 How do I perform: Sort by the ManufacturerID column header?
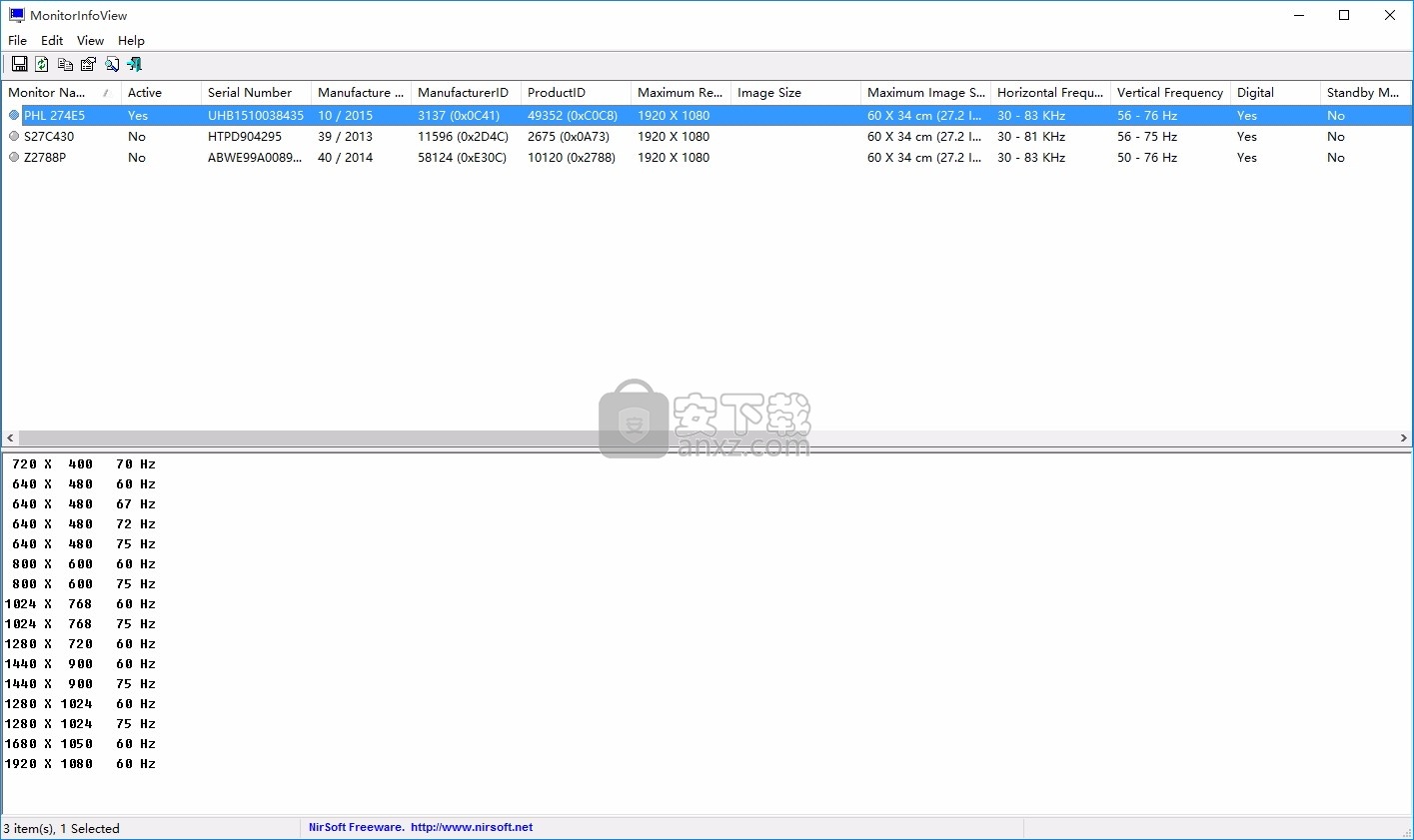466,92
